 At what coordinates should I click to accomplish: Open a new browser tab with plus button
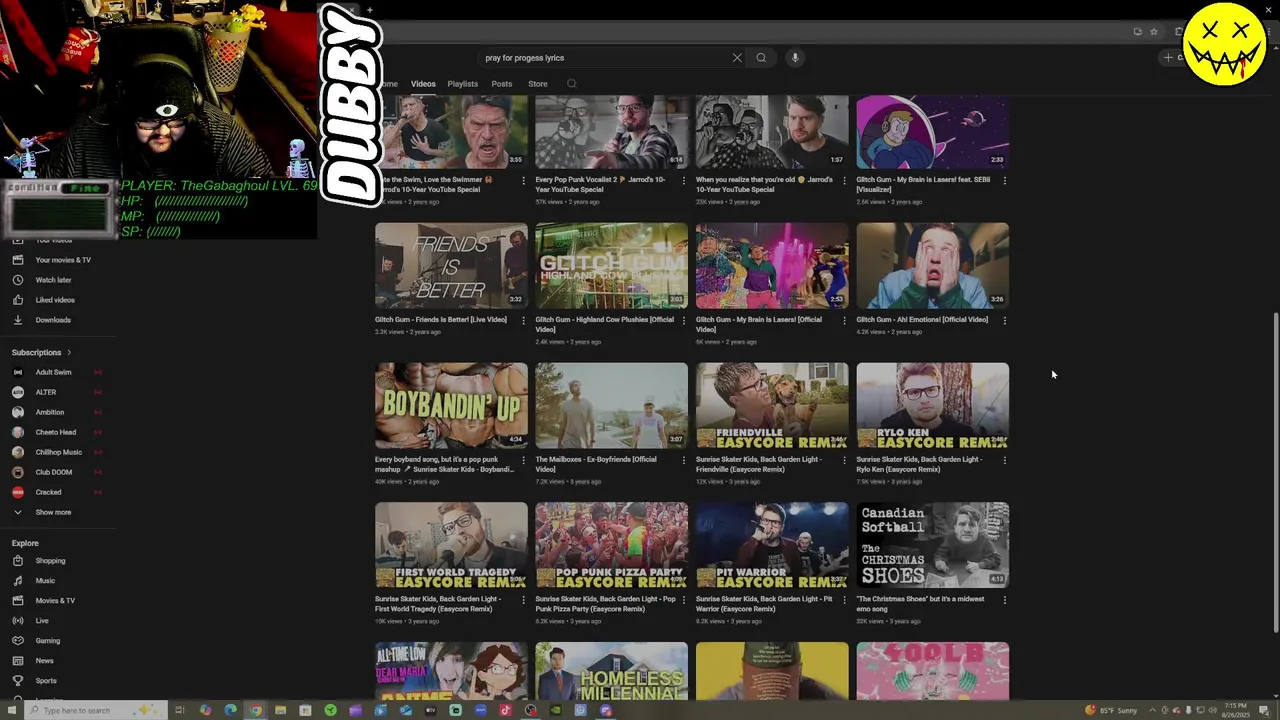[x=369, y=10]
